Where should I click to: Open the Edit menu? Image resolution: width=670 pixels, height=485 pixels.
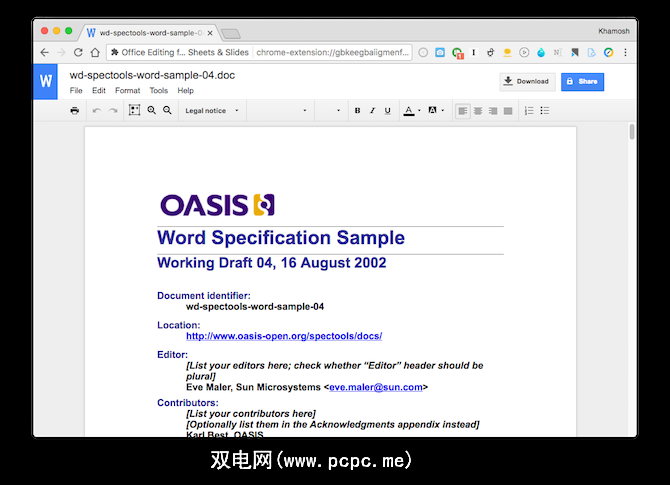tap(99, 91)
